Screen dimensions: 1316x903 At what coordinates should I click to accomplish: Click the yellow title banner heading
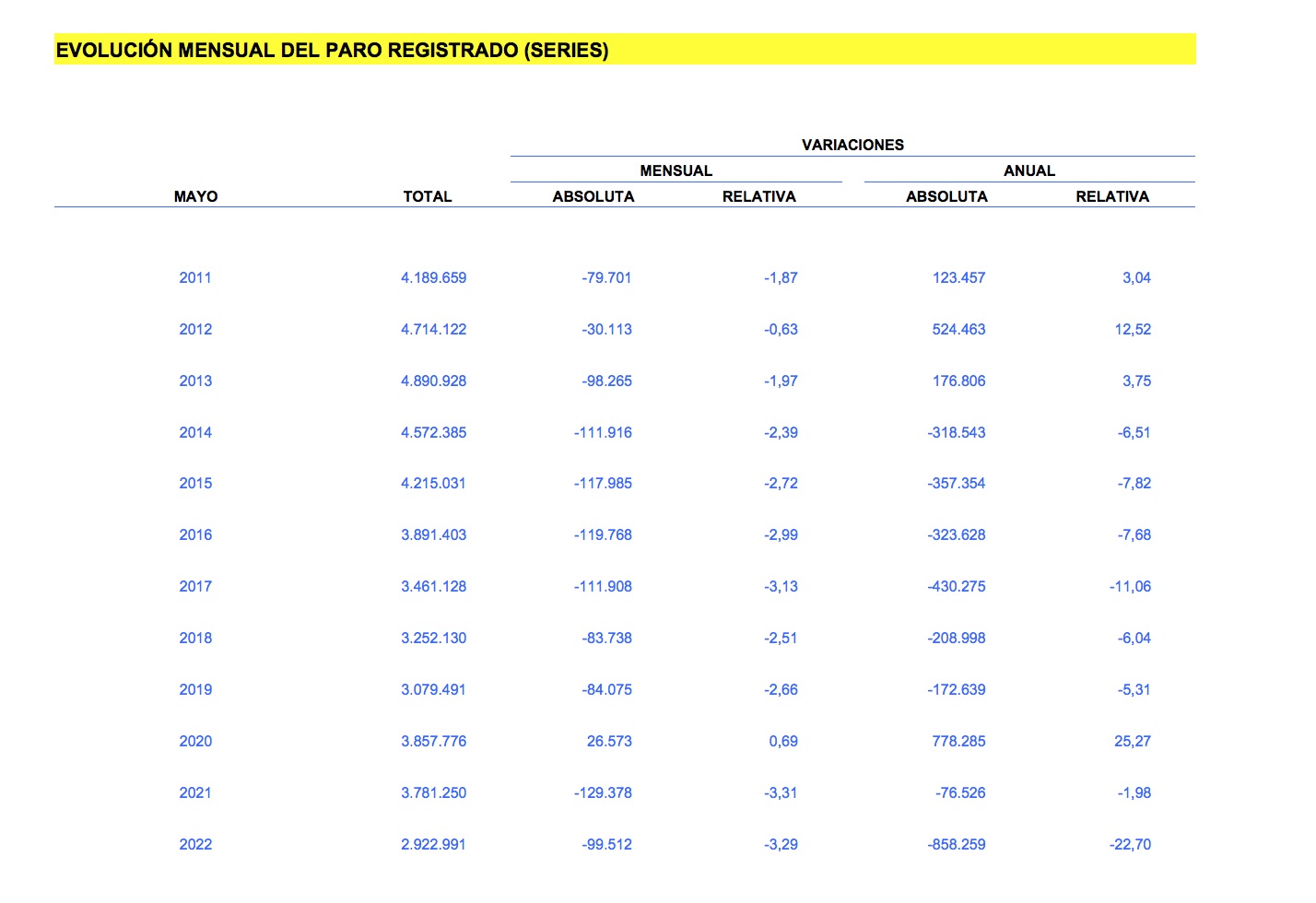(x=332, y=51)
